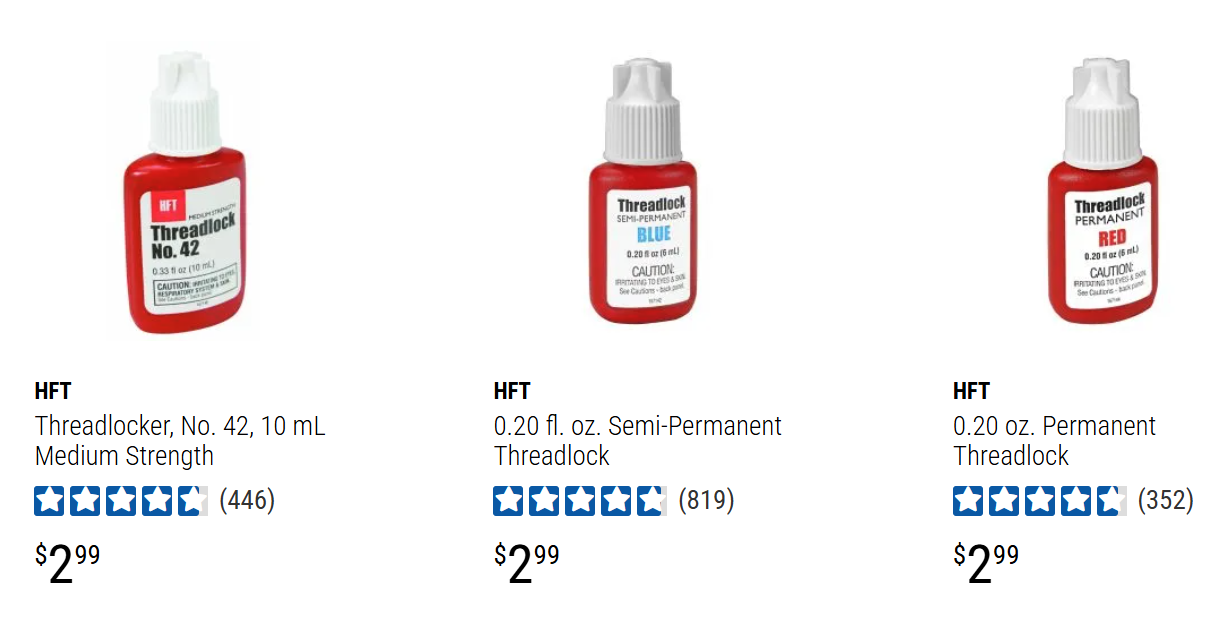Click star rating of Permanent Threadlock
This screenshot has width=1216, height=627.
coord(1039,500)
